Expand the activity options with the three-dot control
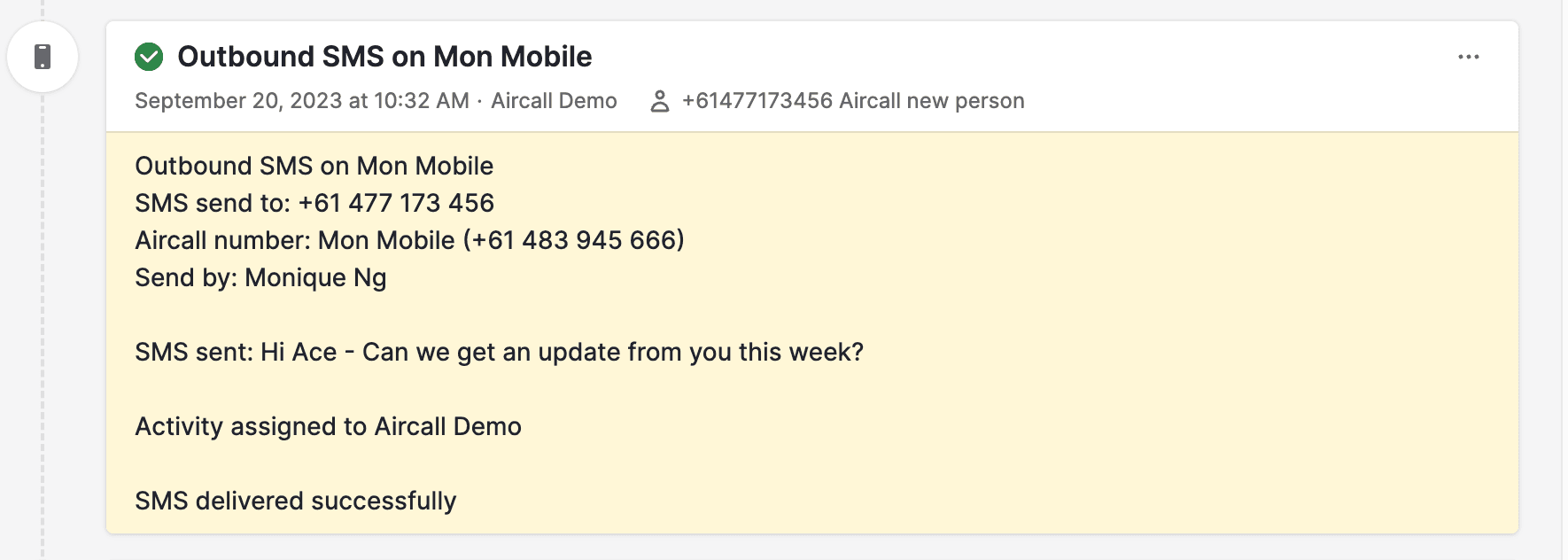The image size is (1568, 560). tap(1470, 56)
